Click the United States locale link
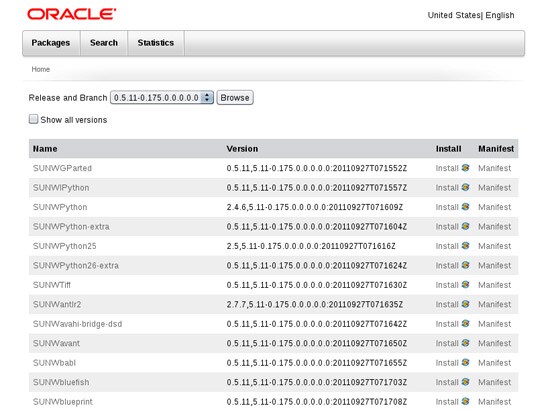Screen dimensions: 552x412 point(453,15)
